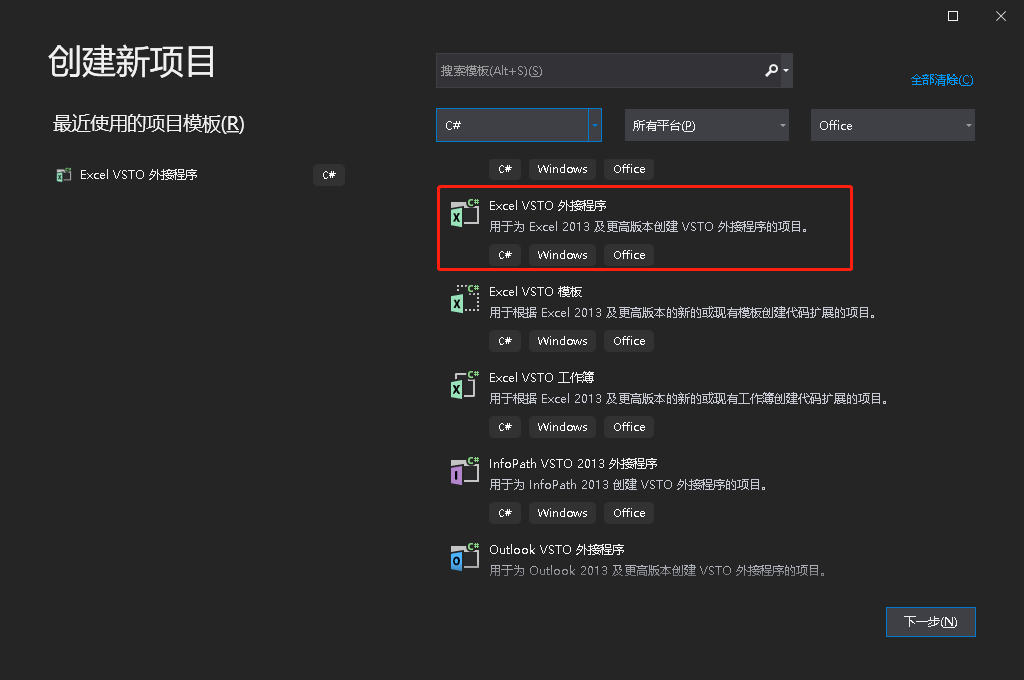The height and width of the screenshot is (680, 1024).
Task: Click Office tag under InfoPath VSTO 2013
Action: point(629,513)
